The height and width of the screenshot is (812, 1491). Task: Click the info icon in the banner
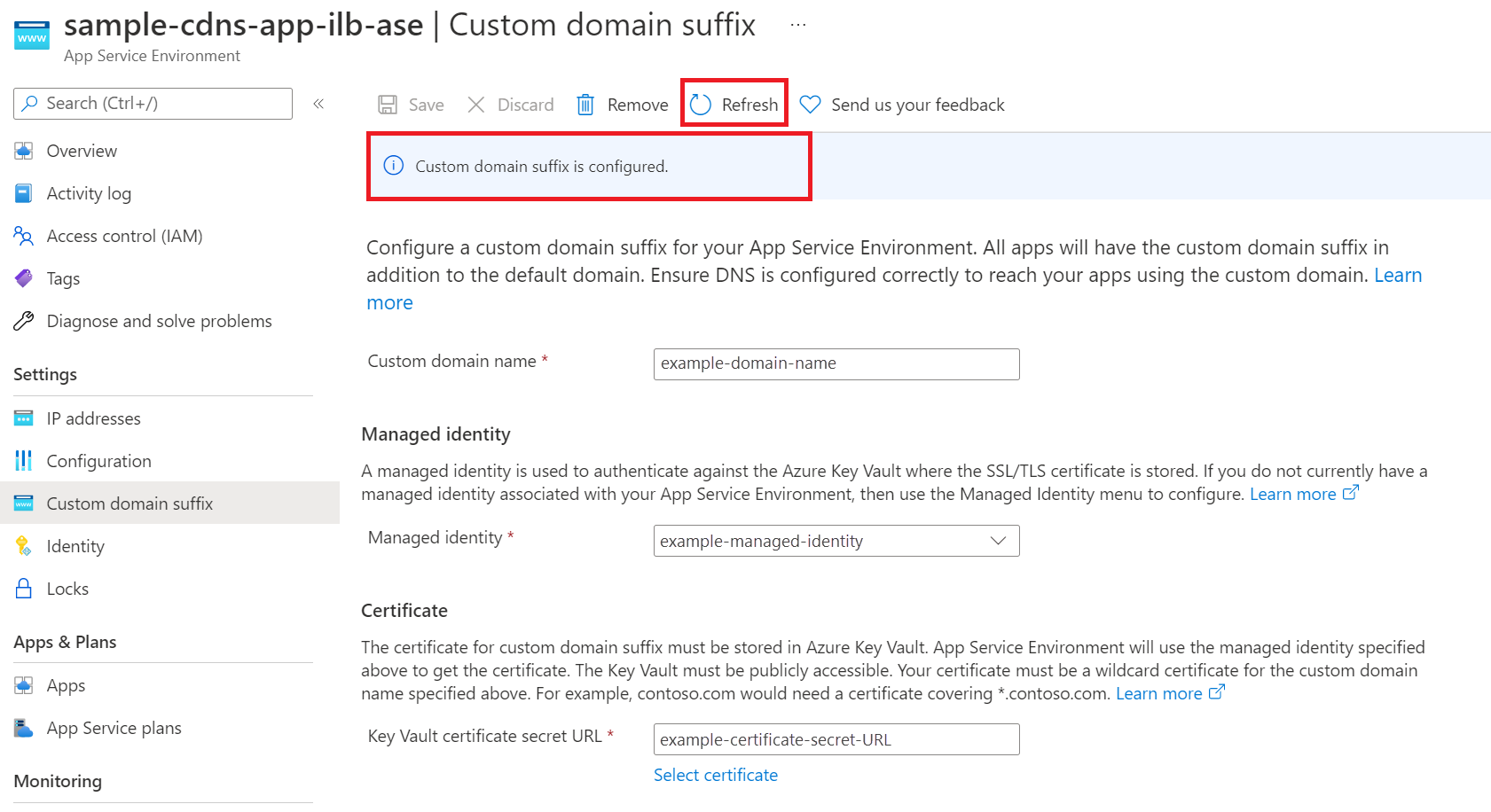[393, 166]
